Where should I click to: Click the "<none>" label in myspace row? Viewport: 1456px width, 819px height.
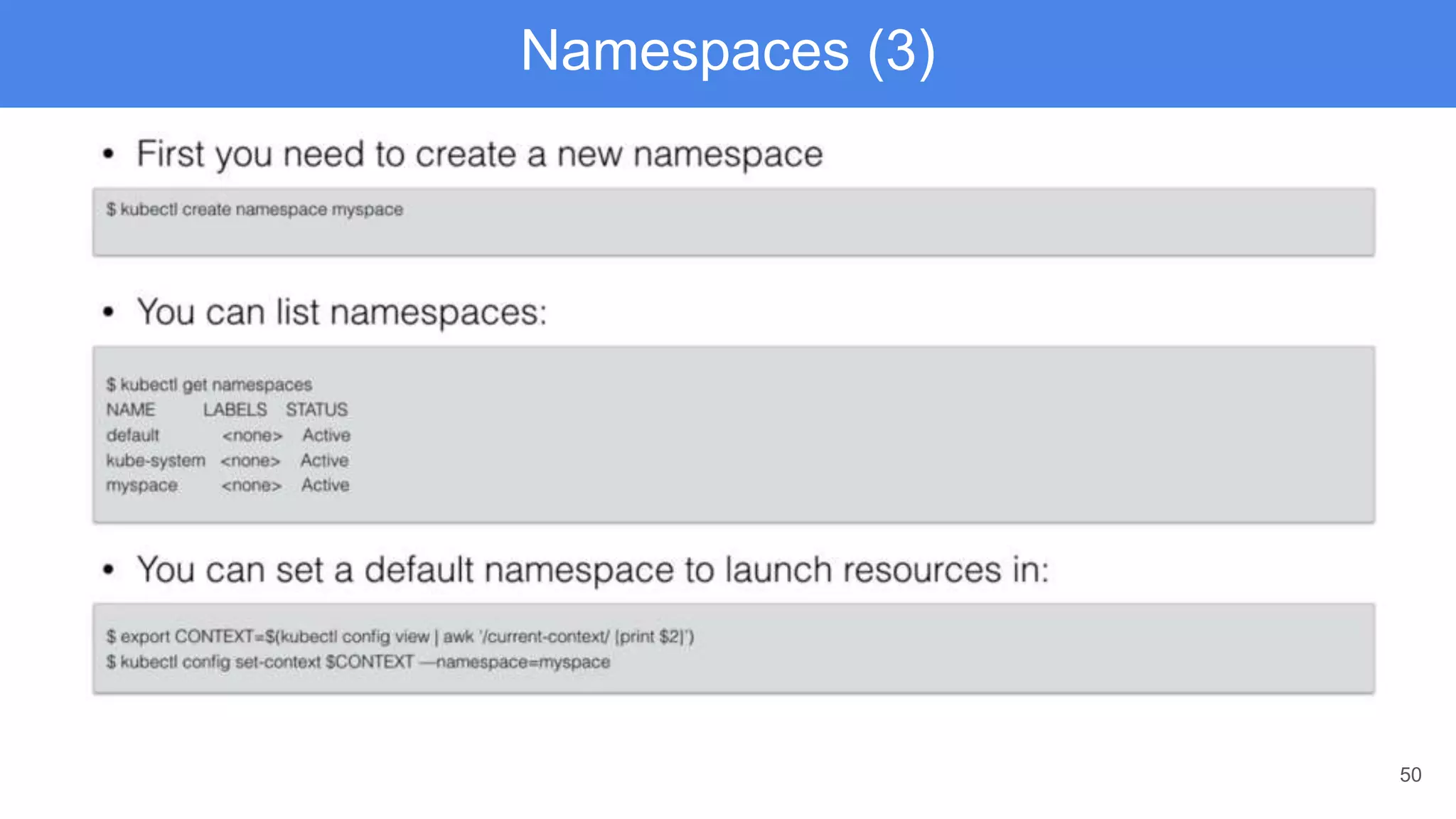[x=252, y=486]
